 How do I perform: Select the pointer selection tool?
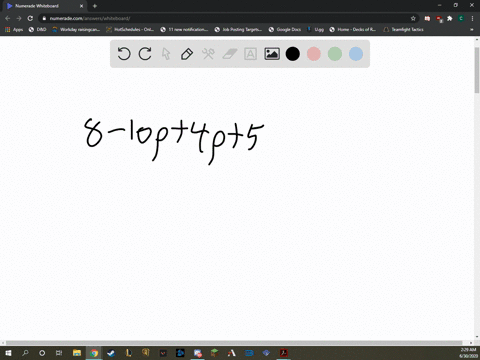coord(166,54)
